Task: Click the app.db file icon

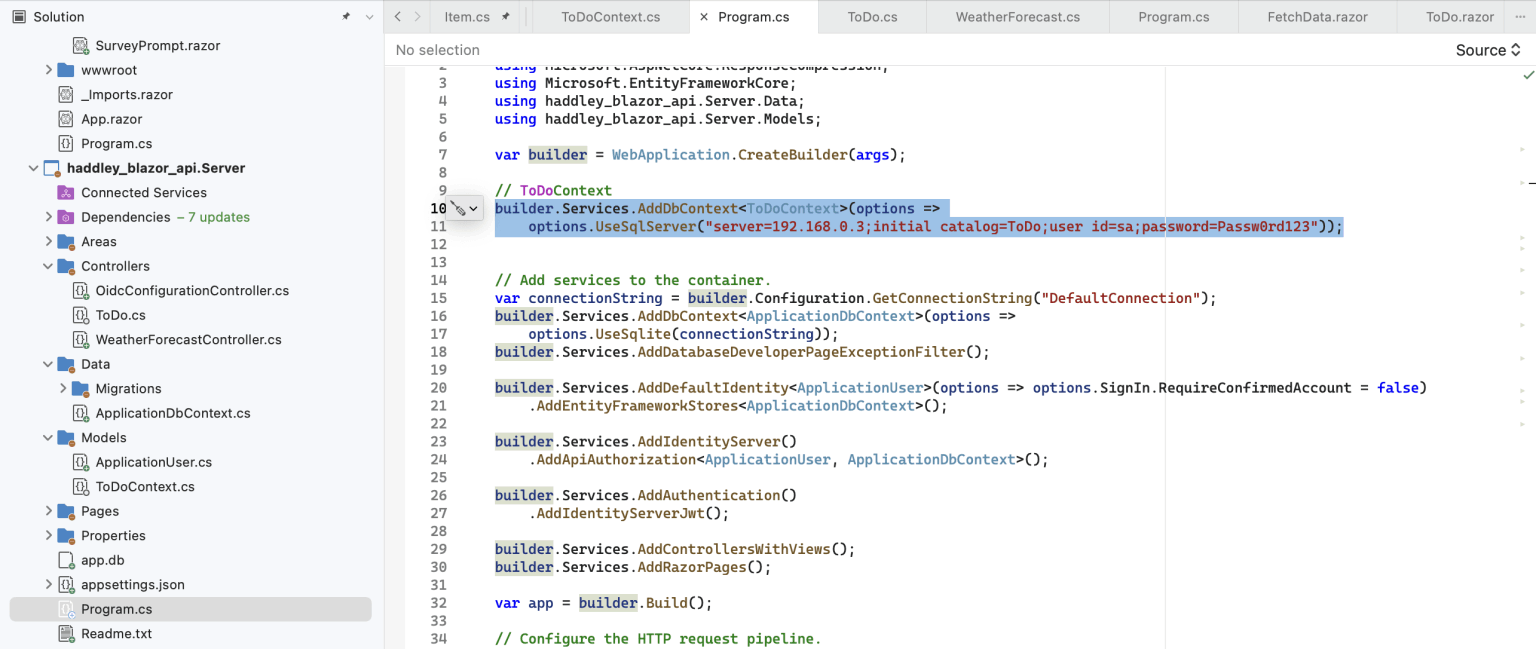Action: (66, 560)
